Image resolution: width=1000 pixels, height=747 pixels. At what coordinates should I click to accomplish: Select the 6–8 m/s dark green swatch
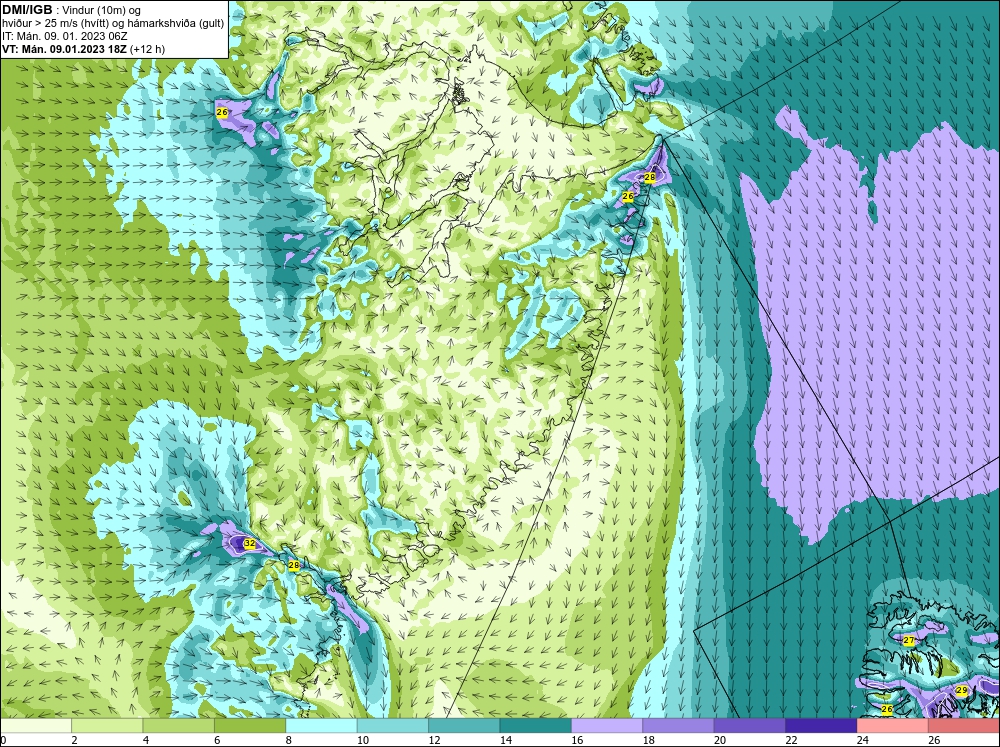250,725
